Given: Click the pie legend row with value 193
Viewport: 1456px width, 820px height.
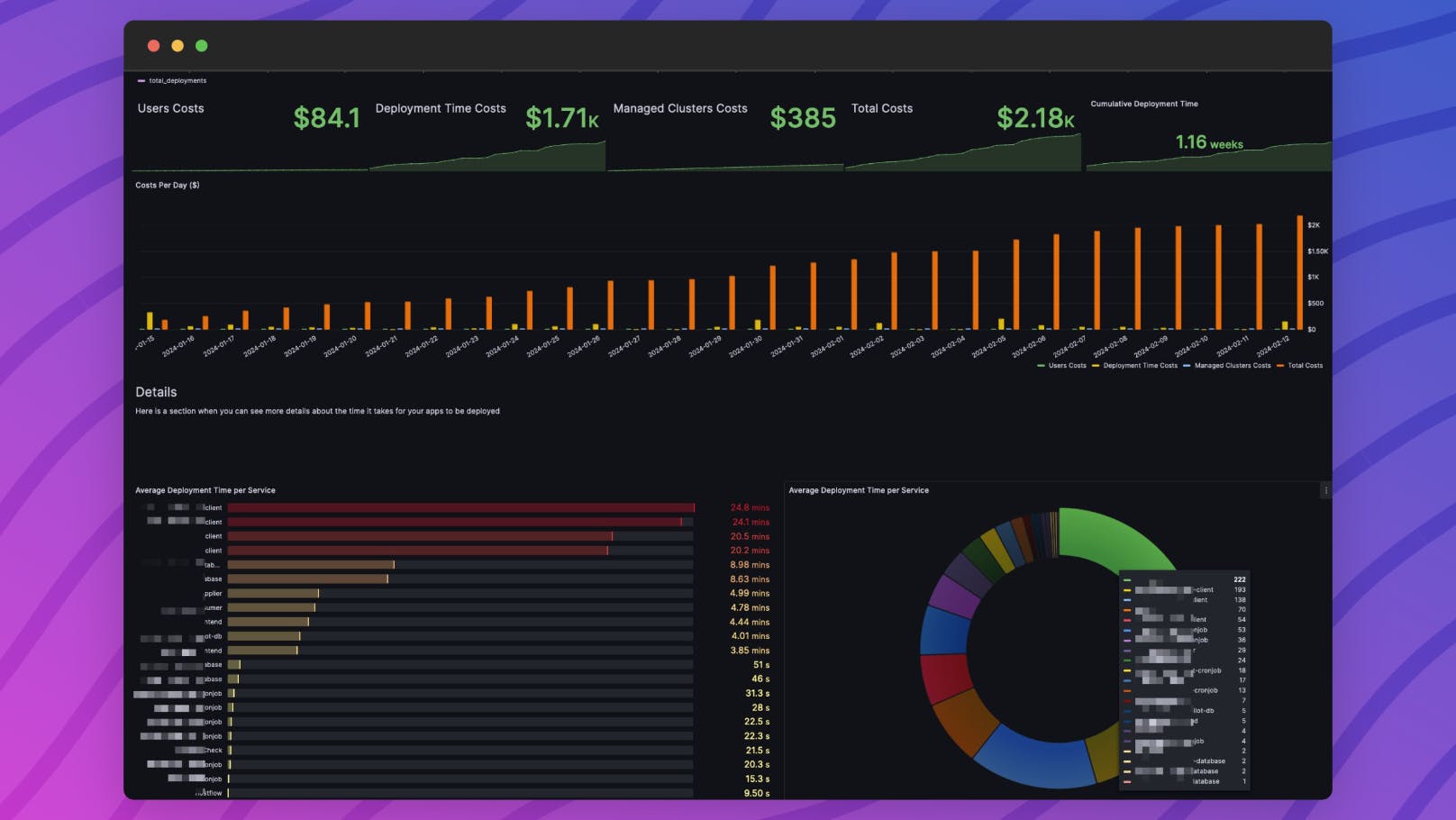Looking at the screenshot, I should click(x=1184, y=589).
